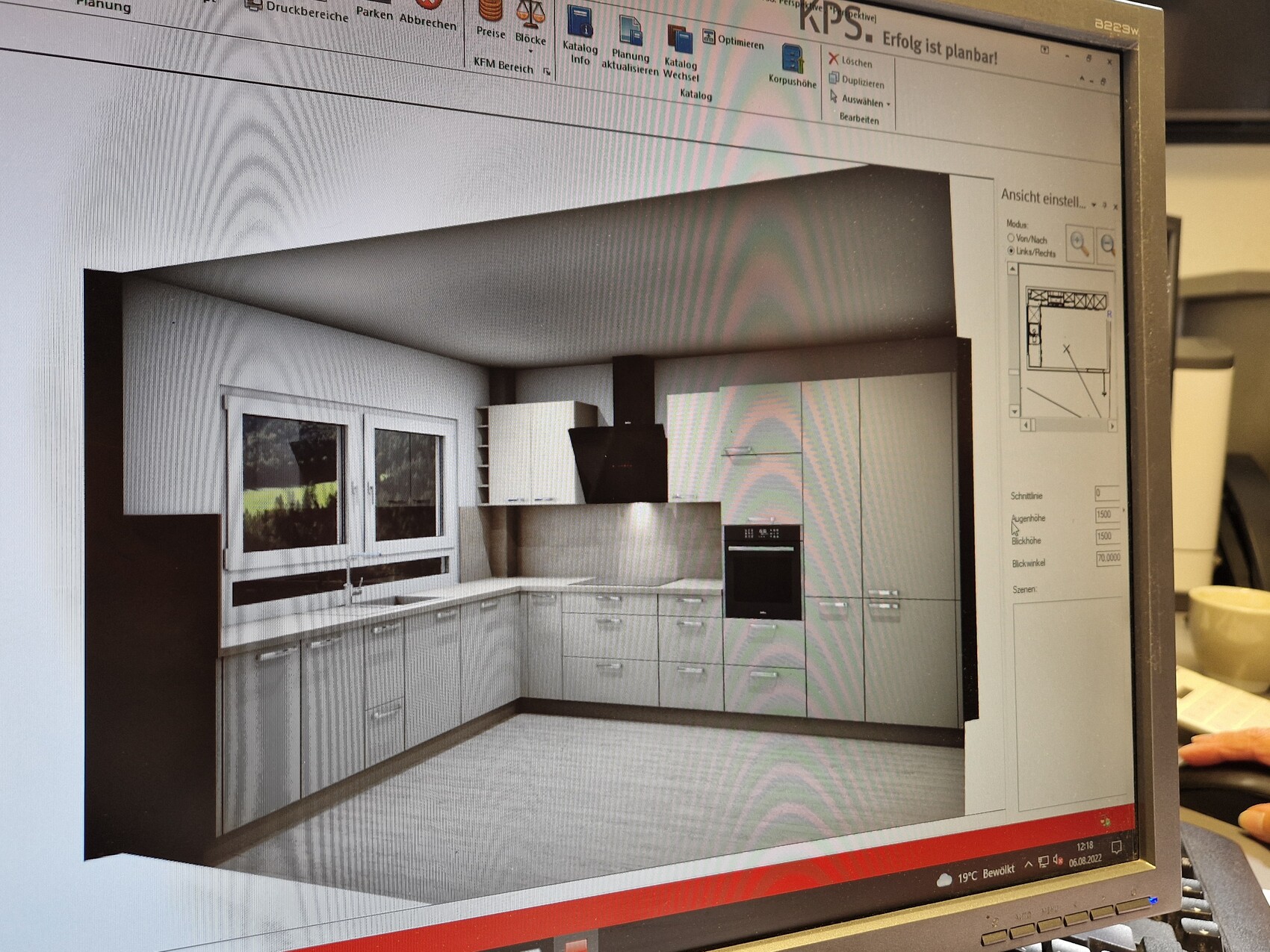Open the KFM Bereich dialog launcher
1270x952 pixels.
(x=547, y=72)
